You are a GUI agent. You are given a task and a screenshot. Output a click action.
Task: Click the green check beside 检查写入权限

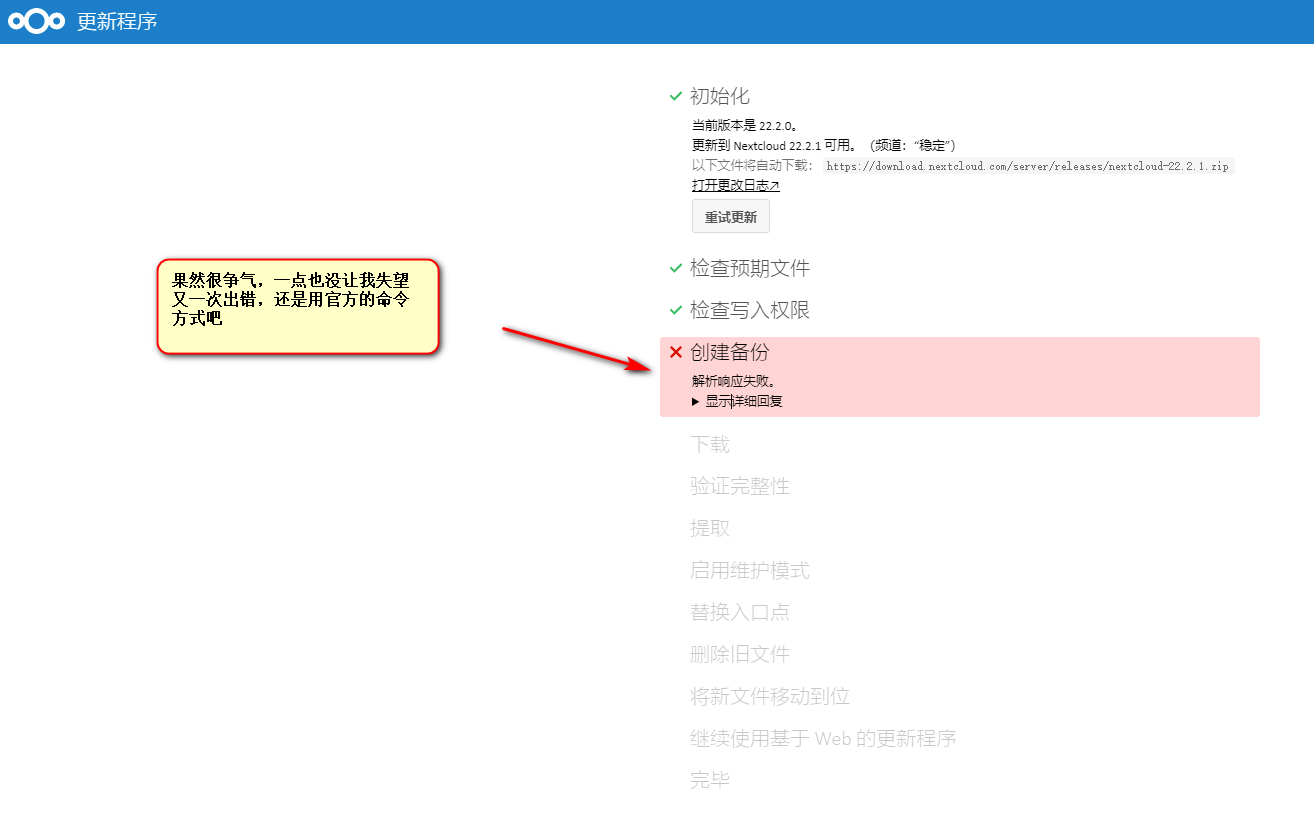click(676, 311)
